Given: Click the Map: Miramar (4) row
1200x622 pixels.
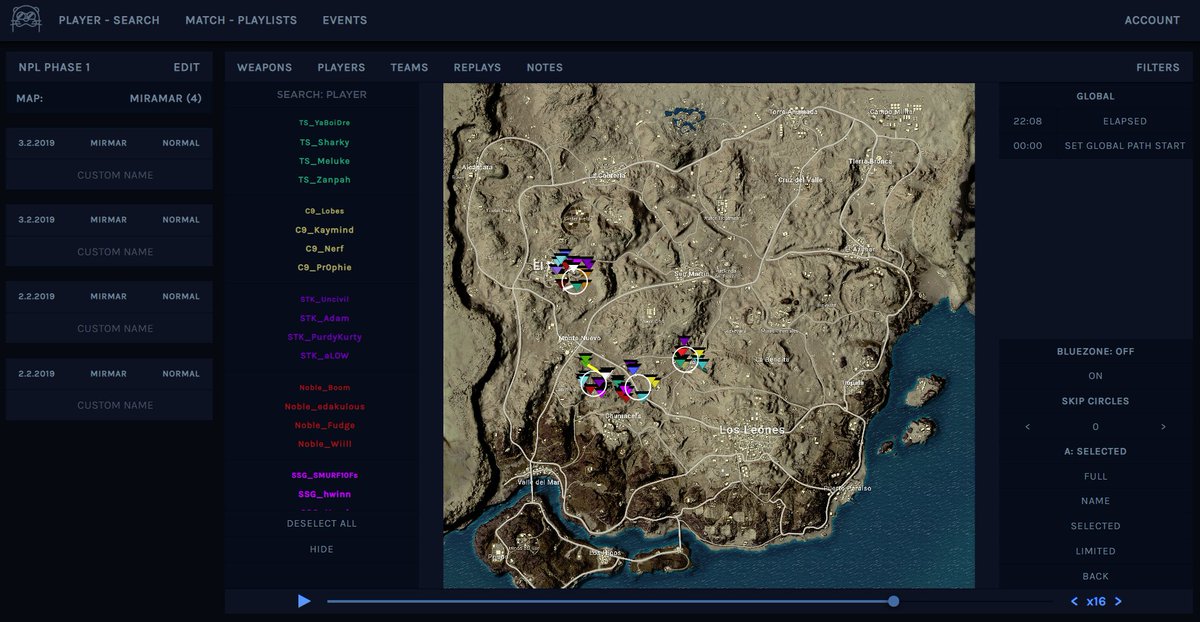Looking at the screenshot, I should click(x=109, y=99).
